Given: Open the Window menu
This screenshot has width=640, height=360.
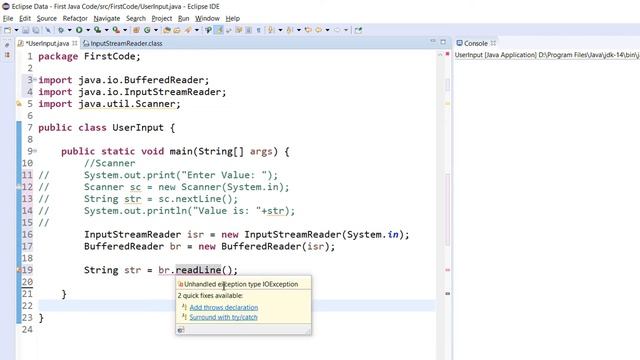Looking at the screenshot, I should click(207, 18).
